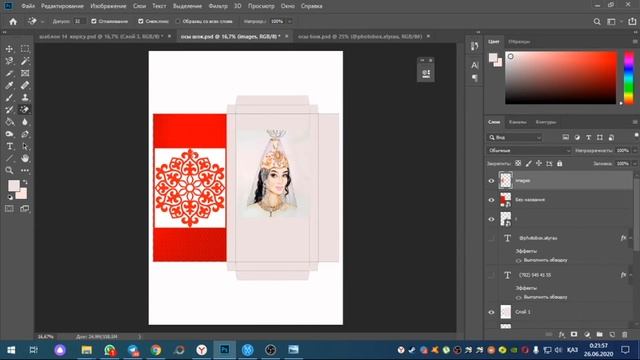Select the Brush tool
The height and width of the screenshot is (360, 640).
tap(9, 98)
